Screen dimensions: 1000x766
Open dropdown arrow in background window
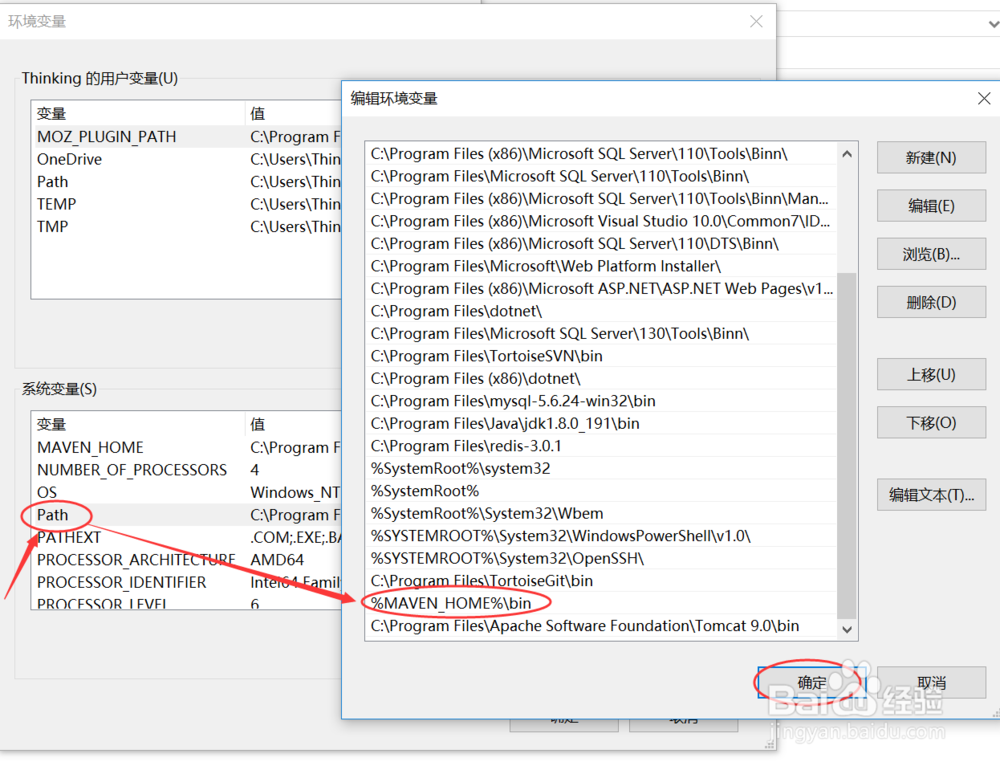pyautogui.click(x=993, y=24)
